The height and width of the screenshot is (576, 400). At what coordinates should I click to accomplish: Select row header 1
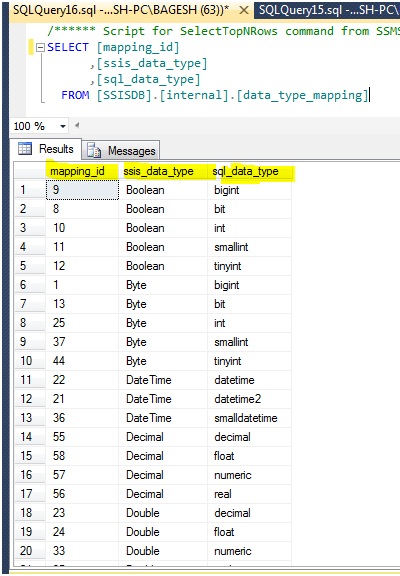pos(30,190)
